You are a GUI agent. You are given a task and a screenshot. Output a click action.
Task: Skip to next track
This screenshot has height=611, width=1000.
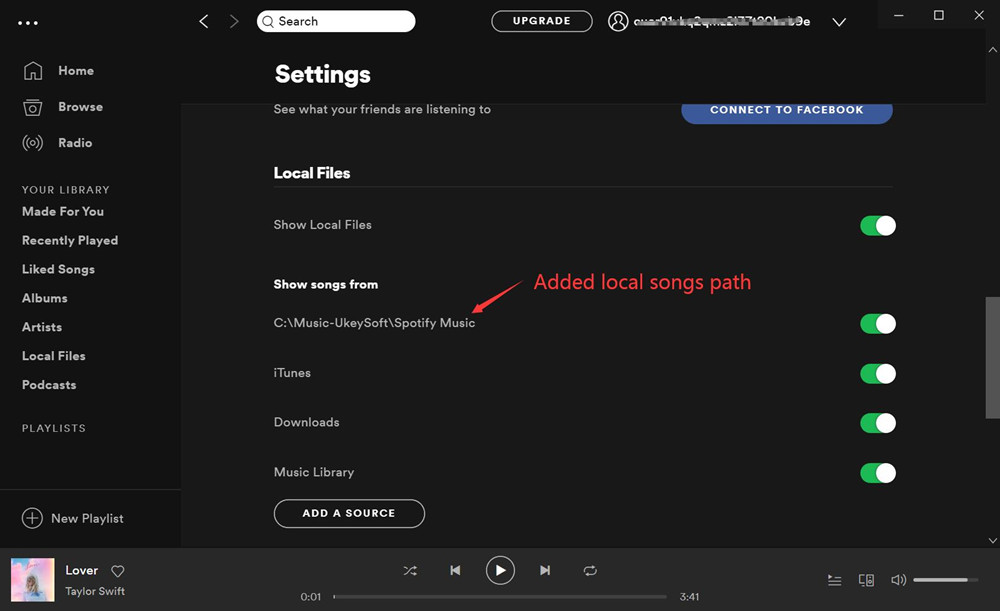[545, 570]
